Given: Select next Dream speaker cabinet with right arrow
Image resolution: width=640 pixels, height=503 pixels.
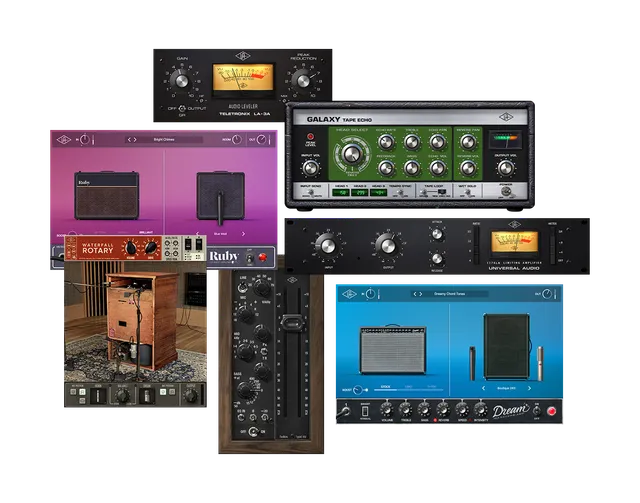Looking at the screenshot, I should 529,388.
